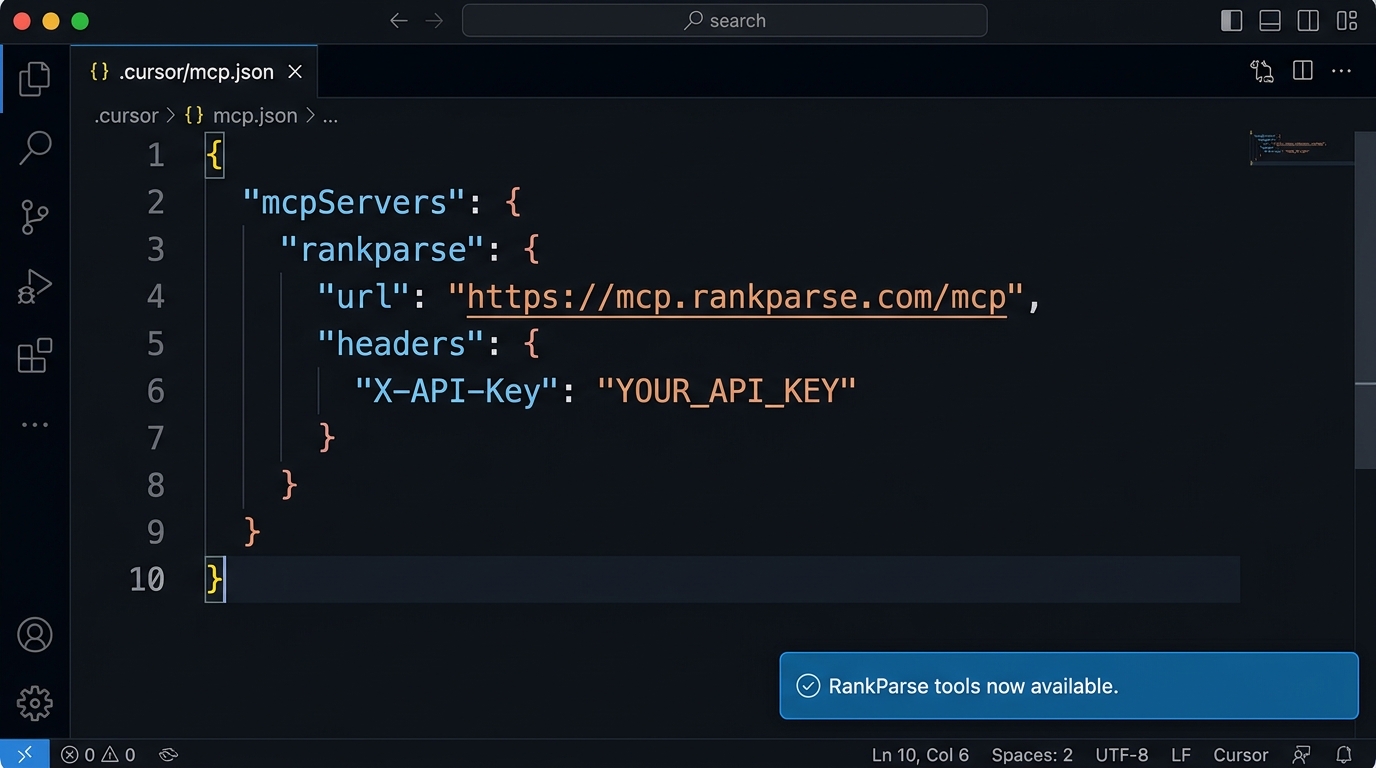
Task: Toggle primary side bar layout icon
Action: [1232, 21]
